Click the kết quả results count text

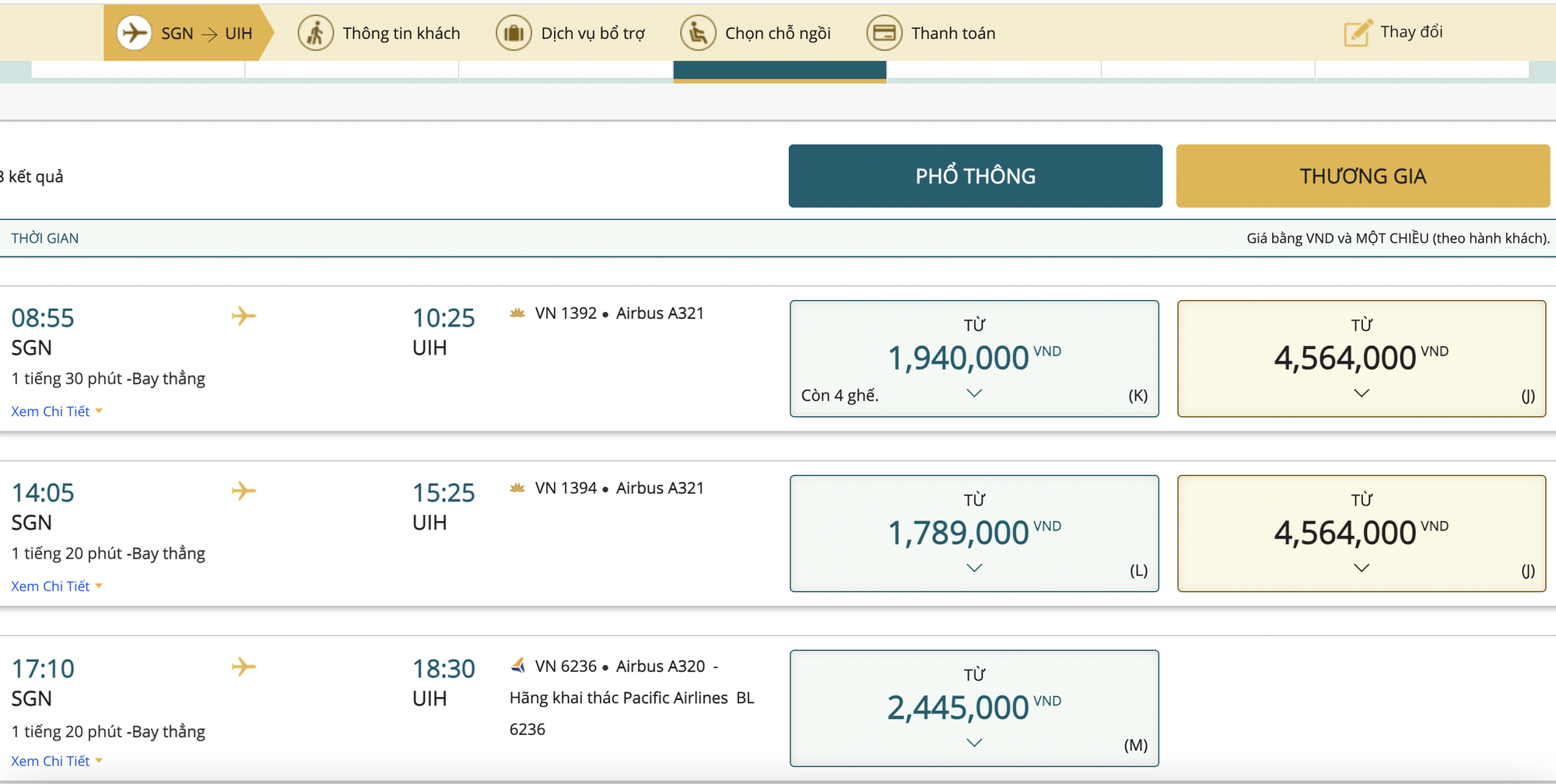coord(32,177)
